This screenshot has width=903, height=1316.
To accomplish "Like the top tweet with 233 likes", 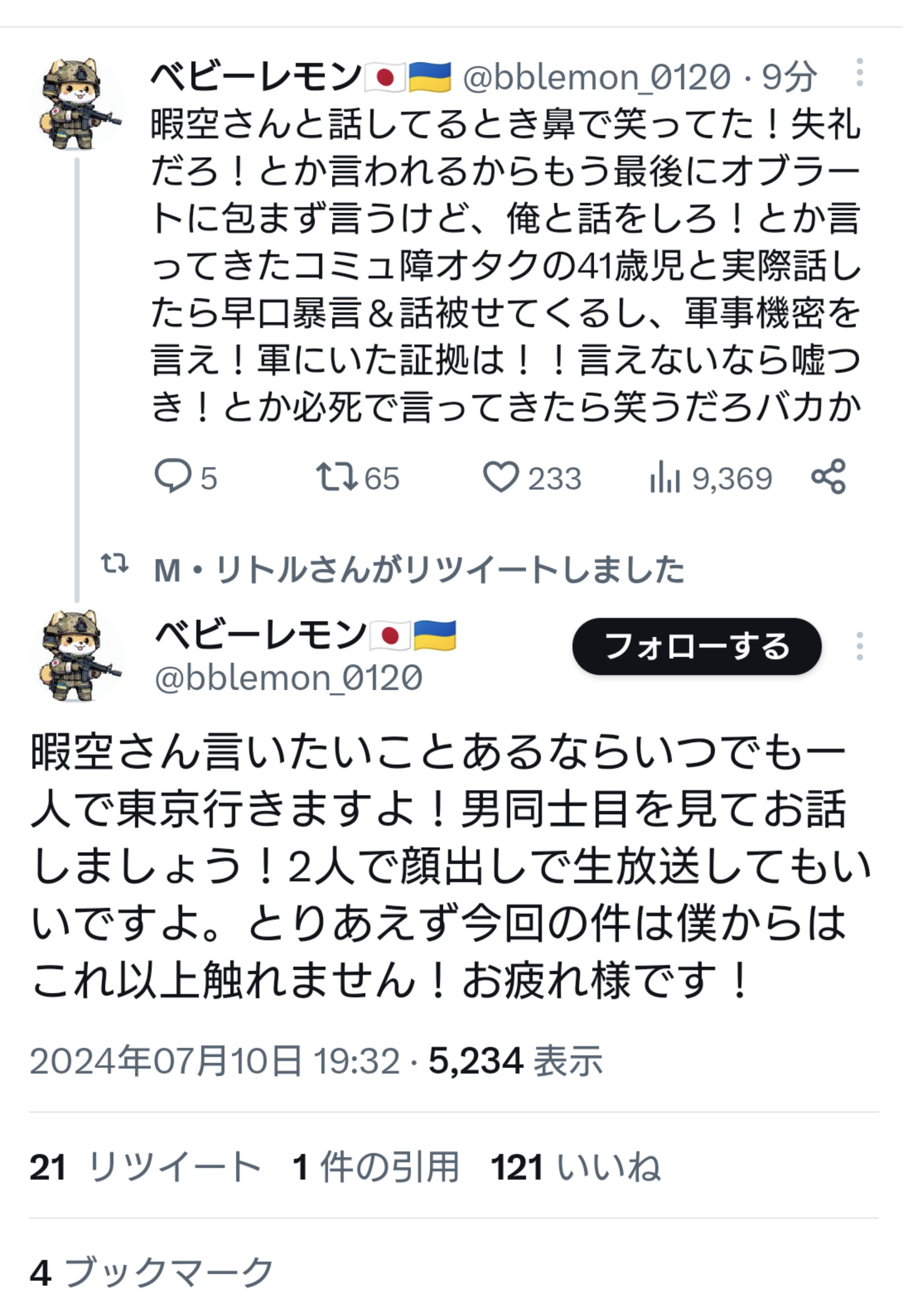I will [501, 476].
